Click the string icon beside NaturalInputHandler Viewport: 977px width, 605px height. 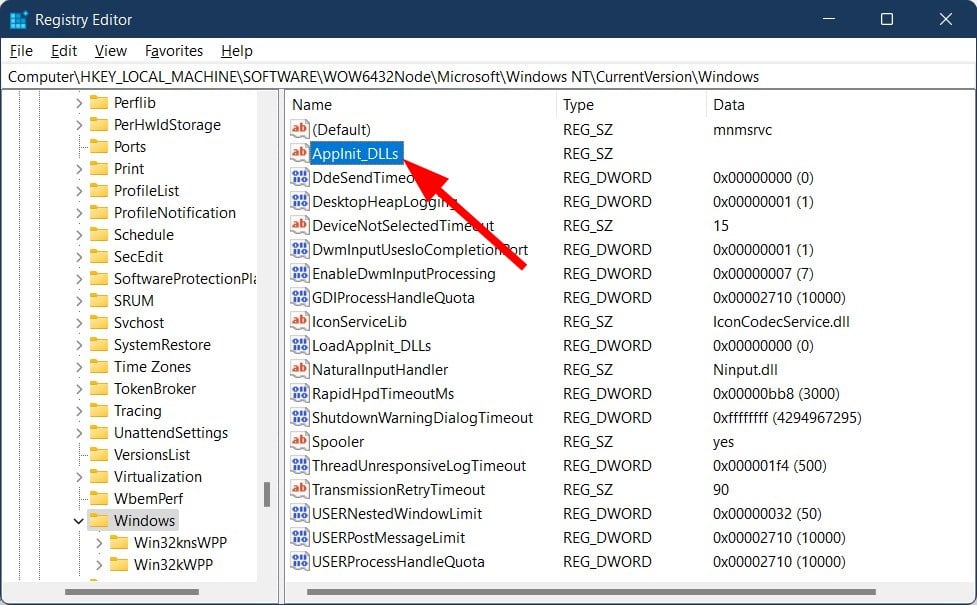click(300, 369)
